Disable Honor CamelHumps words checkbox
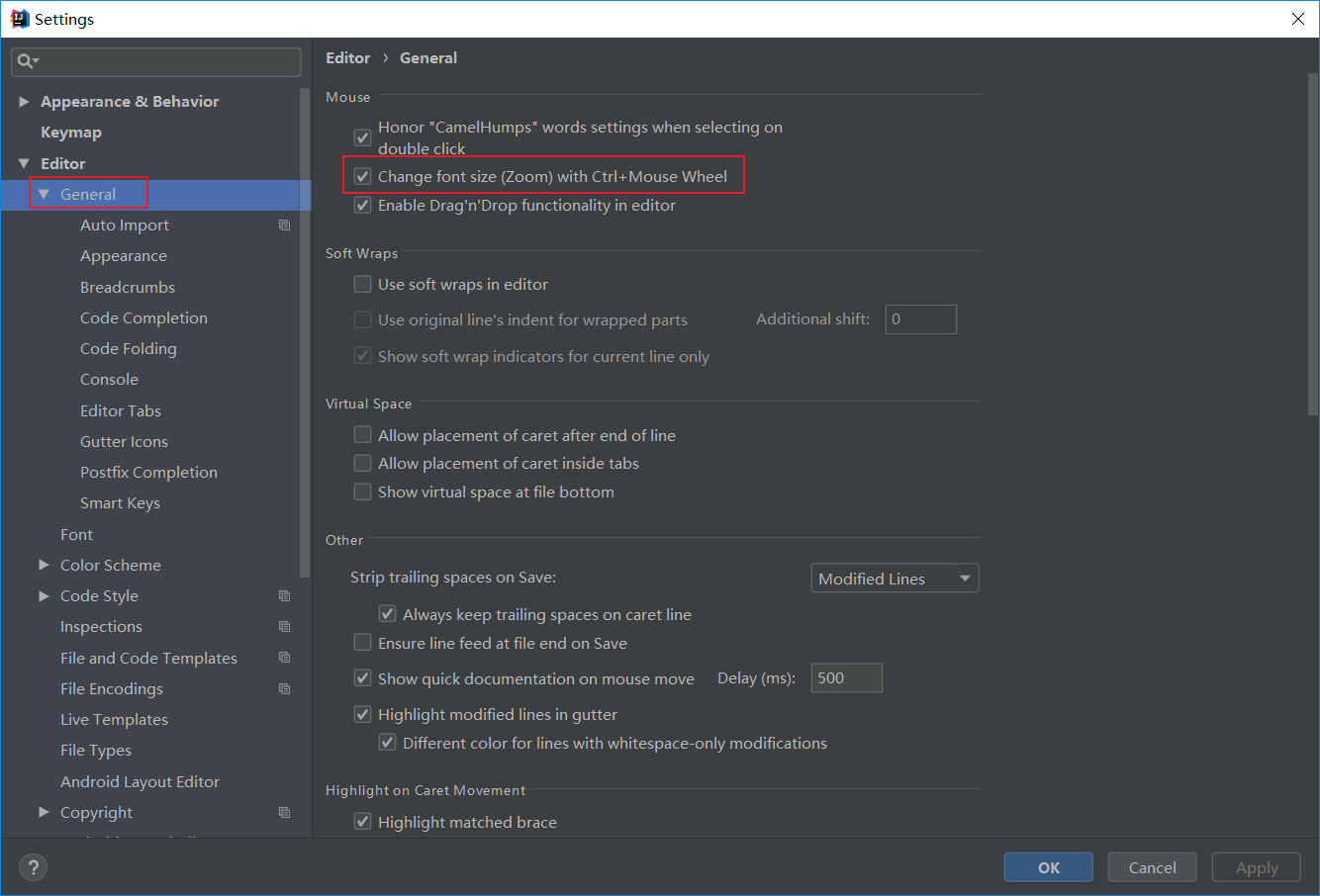Screen dimensions: 1320x896 [363, 137]
